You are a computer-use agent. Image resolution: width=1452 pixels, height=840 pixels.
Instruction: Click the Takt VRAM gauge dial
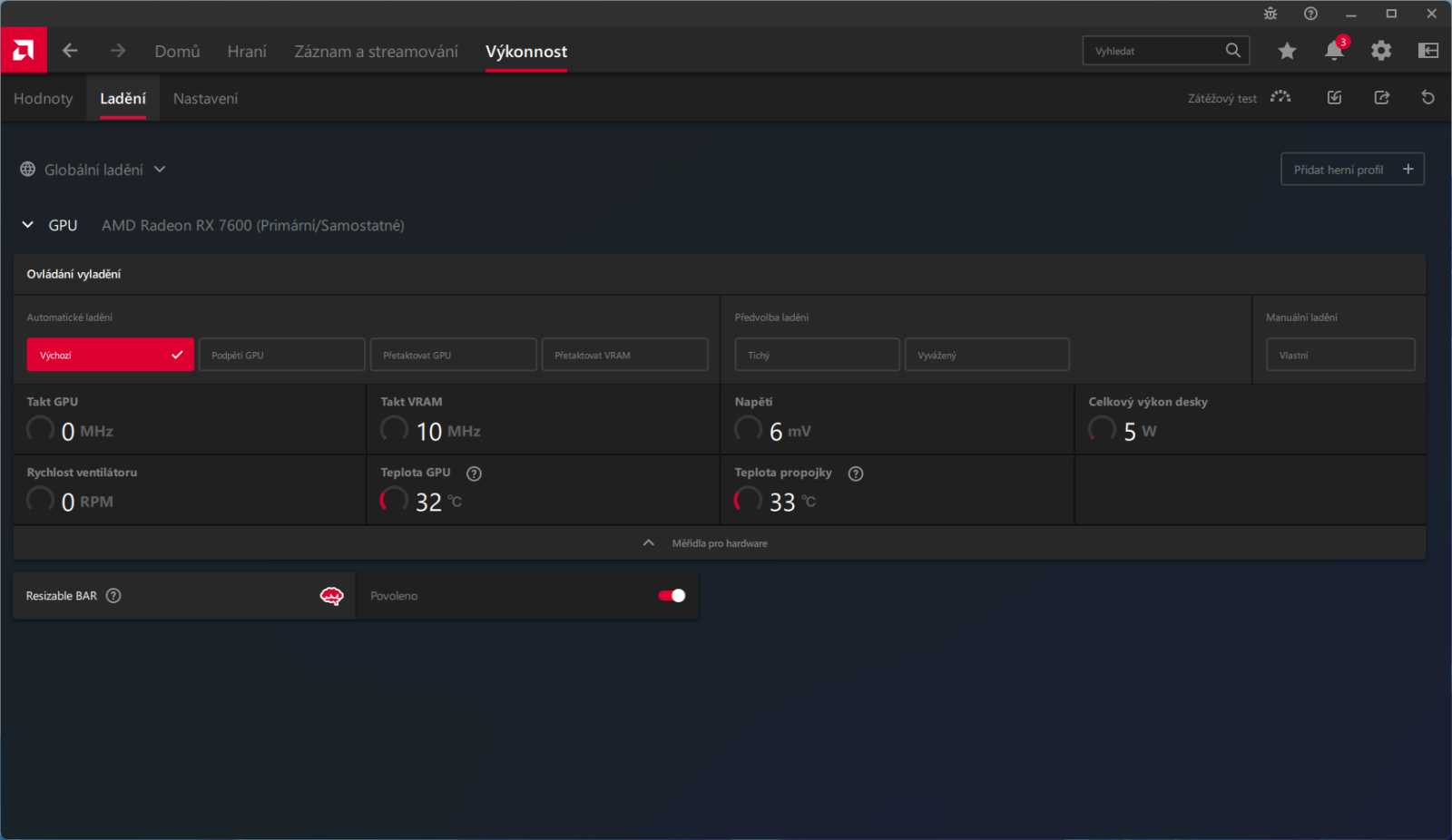(394, 428)
